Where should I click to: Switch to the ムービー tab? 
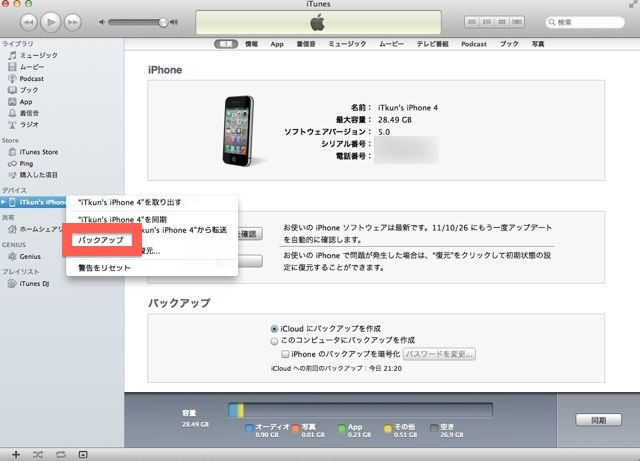pos(391,44)
